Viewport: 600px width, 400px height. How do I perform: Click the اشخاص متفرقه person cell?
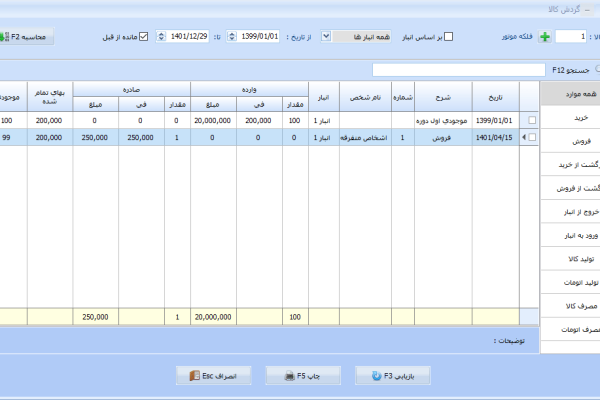pyautogui.click(x=365, y=137)
